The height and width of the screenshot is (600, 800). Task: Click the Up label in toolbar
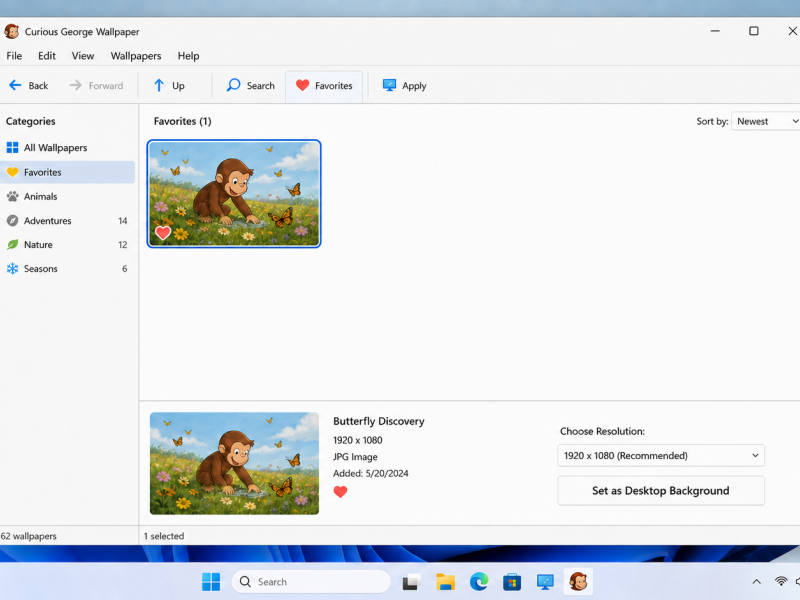click(x=178, y=86)
